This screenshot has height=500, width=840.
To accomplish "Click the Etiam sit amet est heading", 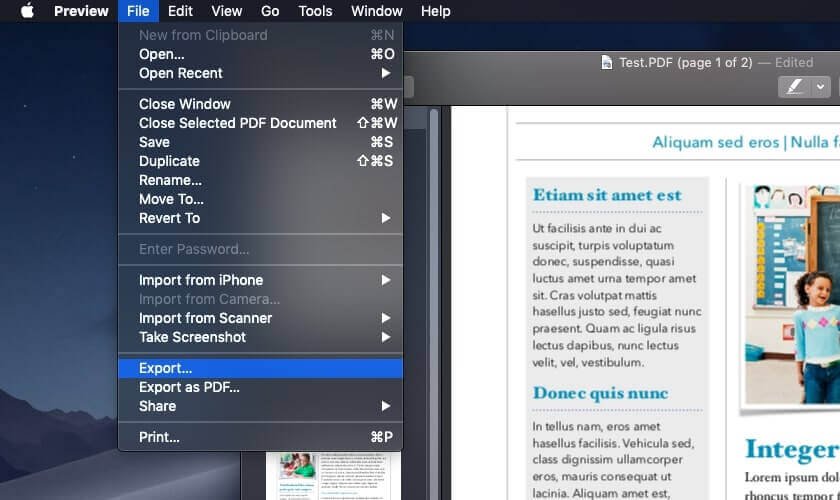I will [x=607, y=195].
